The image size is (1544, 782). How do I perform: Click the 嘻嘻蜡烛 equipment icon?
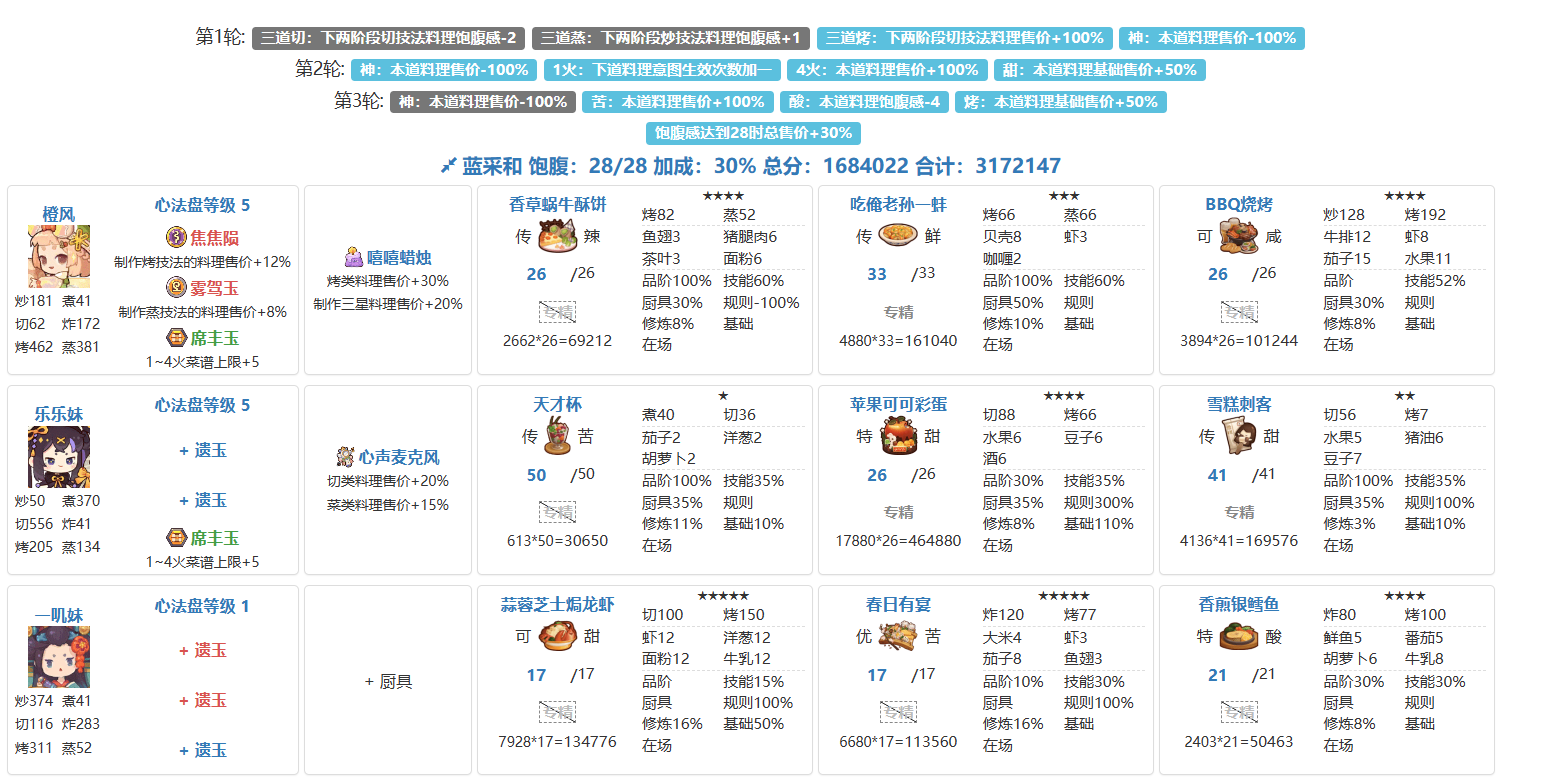[x=353, y=257]
